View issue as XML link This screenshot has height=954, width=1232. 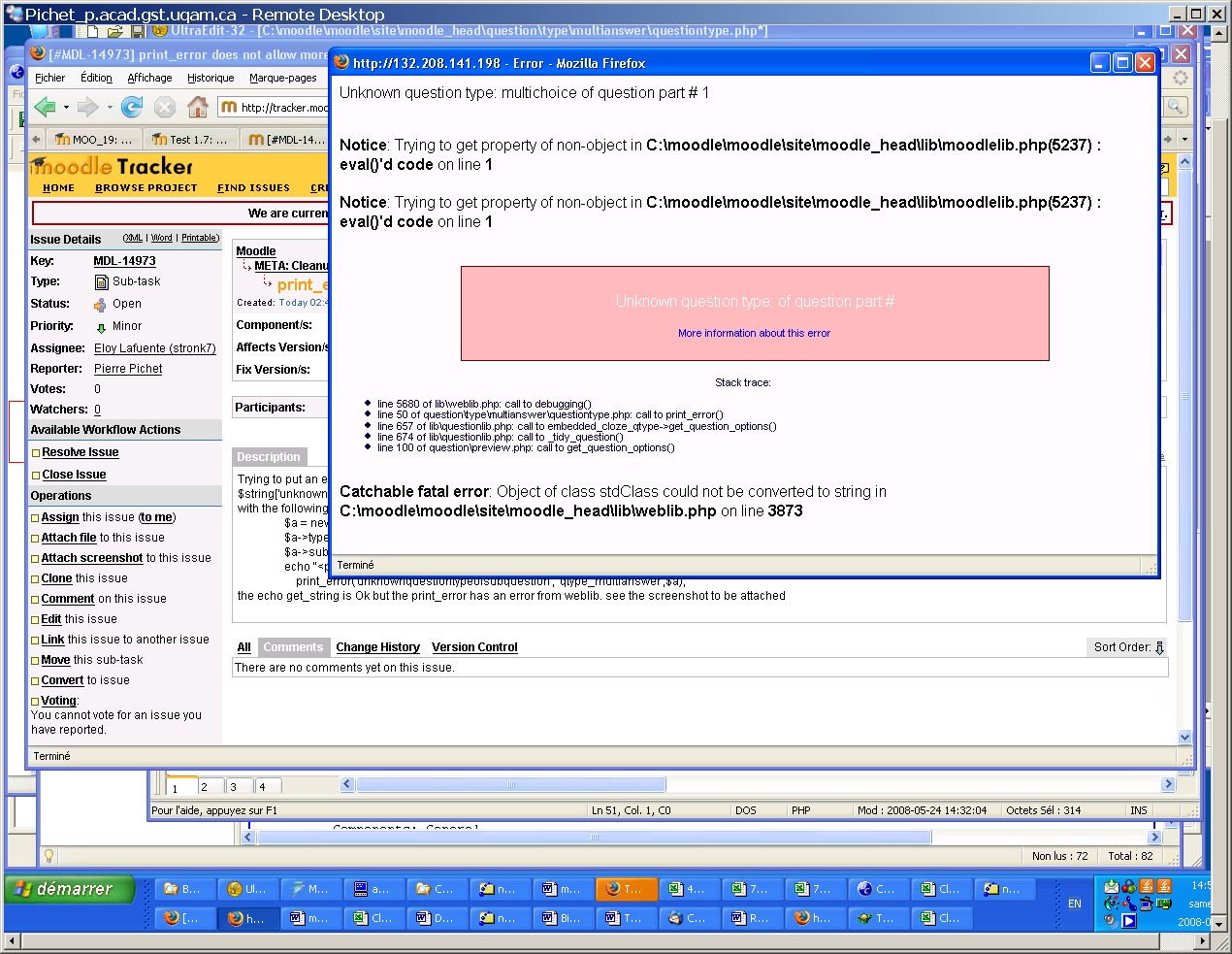tap(133, 238)
